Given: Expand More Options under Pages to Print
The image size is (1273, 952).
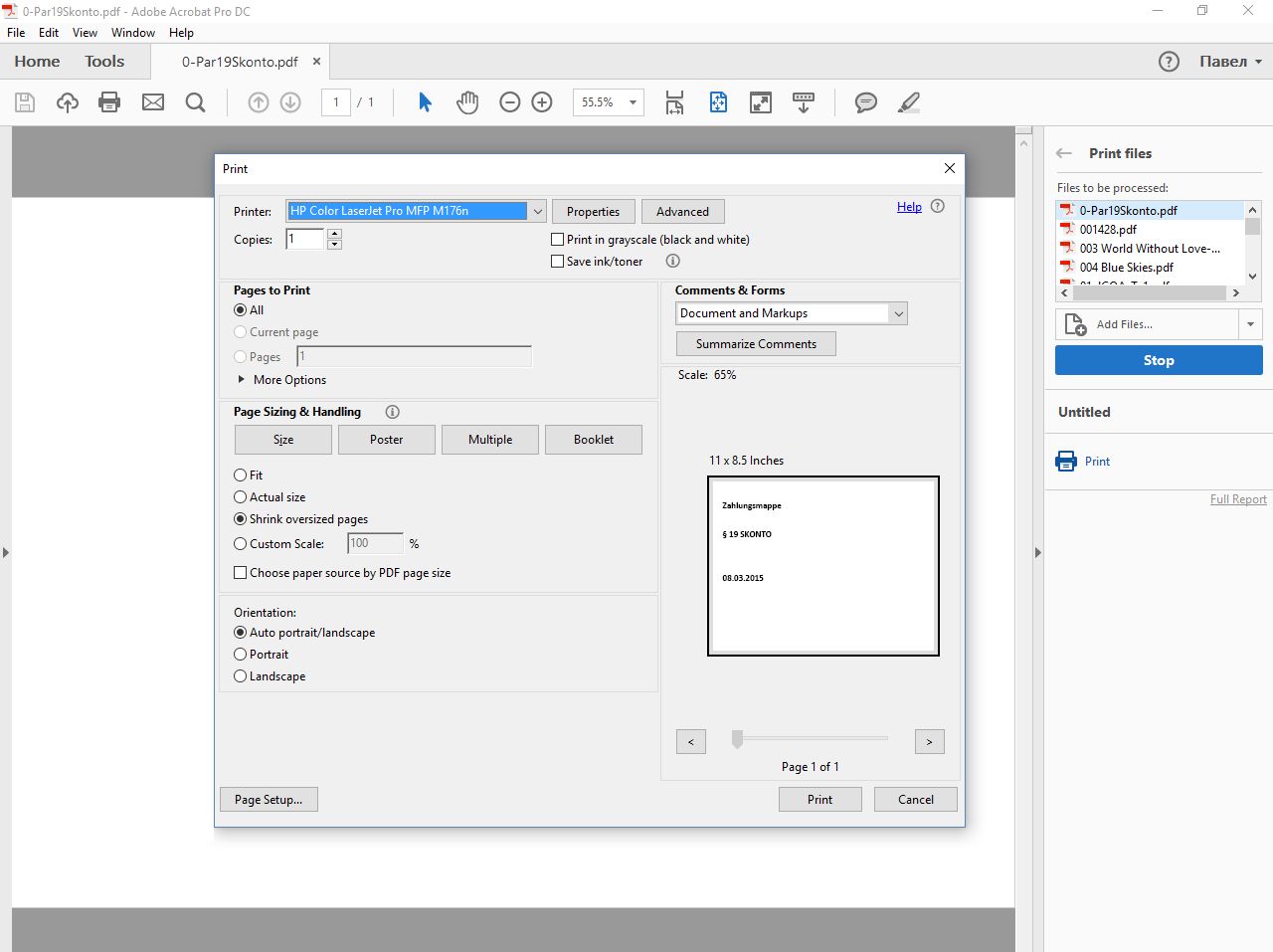Looking at the screenshot, I should coord(241,380).
